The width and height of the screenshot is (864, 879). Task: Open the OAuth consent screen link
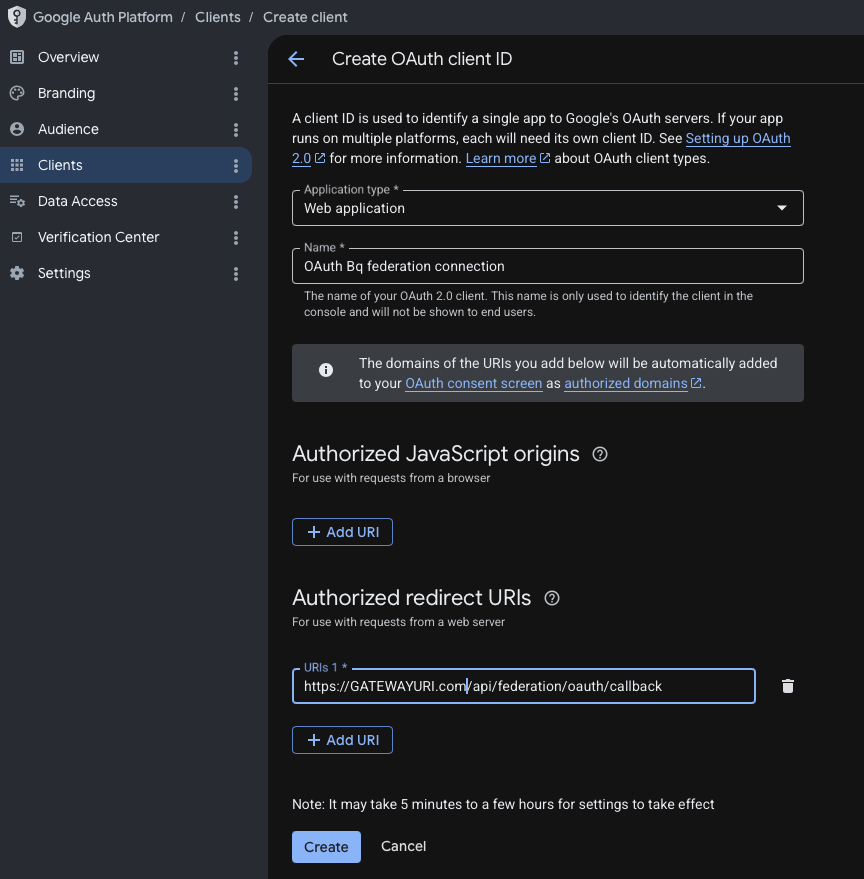(473, 383)
